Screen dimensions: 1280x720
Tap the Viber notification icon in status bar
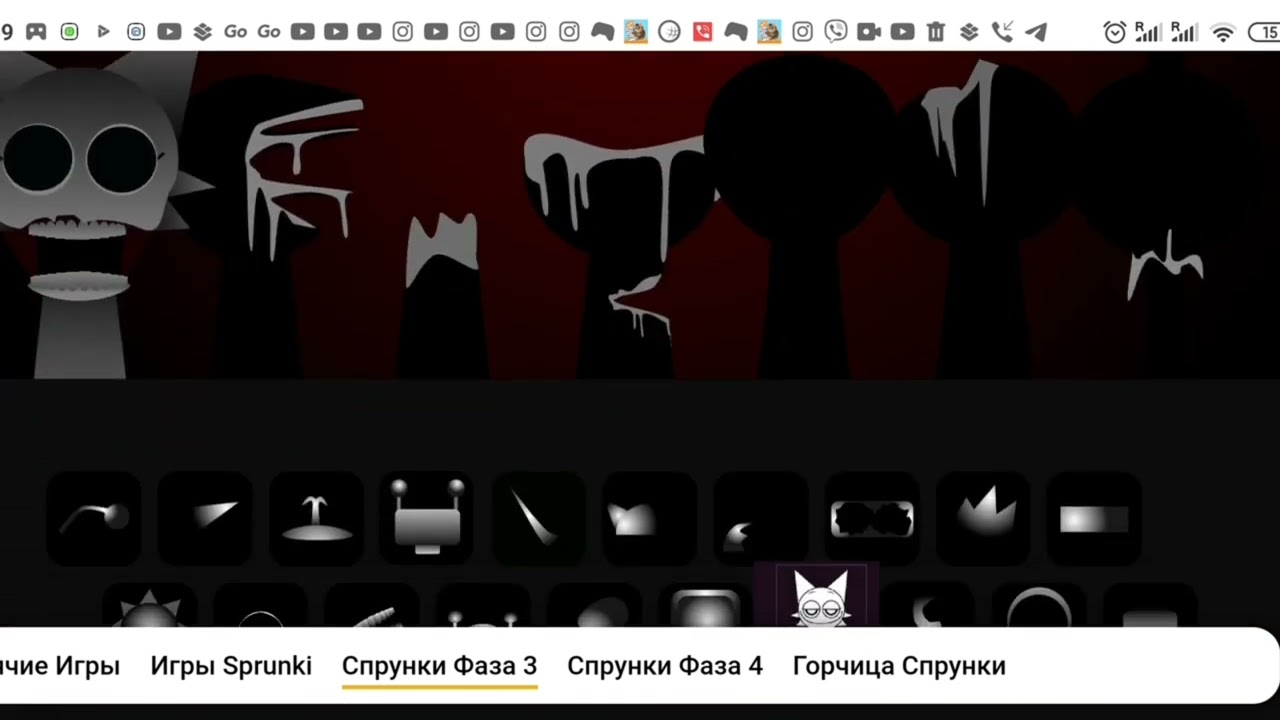pyautogui.click(x=836, y=32)
